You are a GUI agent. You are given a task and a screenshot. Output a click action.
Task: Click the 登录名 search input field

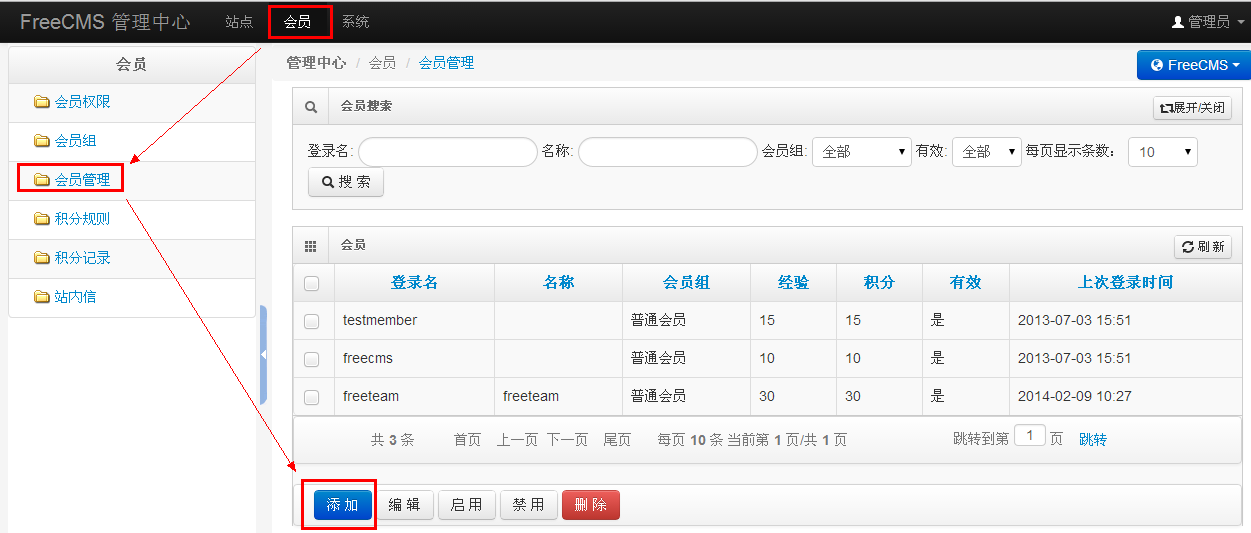(x=448, y=152)
